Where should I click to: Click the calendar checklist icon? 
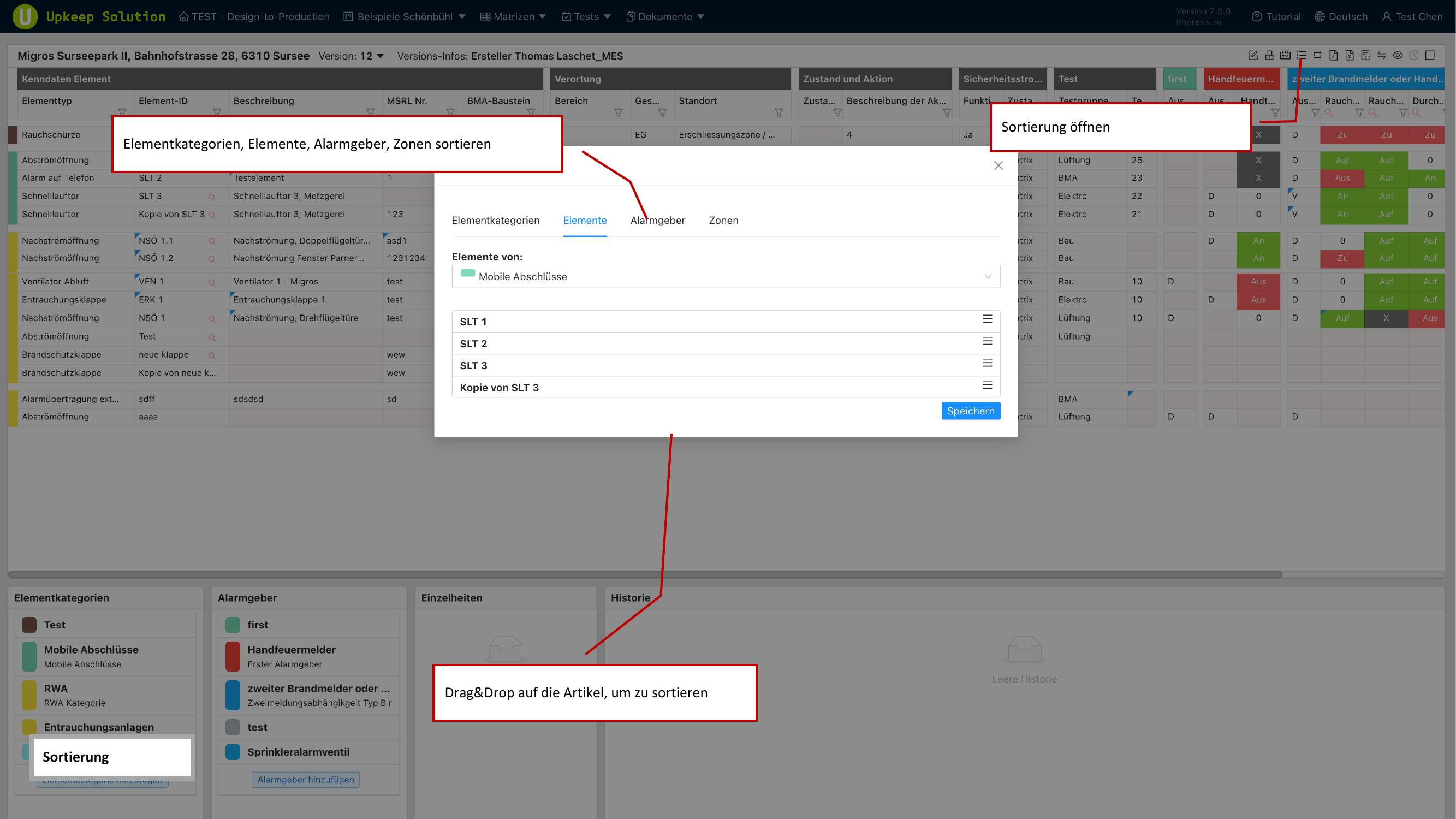tap(1285, 55)
